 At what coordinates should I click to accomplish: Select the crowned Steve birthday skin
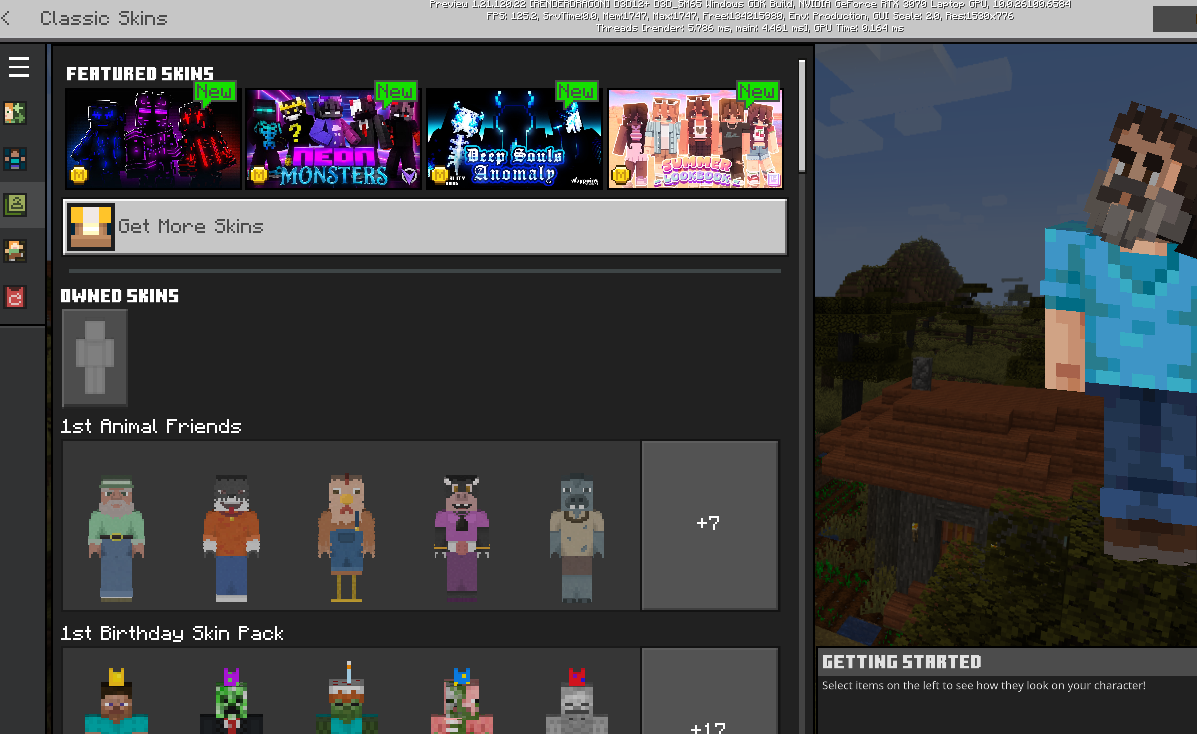pos(116,701)
